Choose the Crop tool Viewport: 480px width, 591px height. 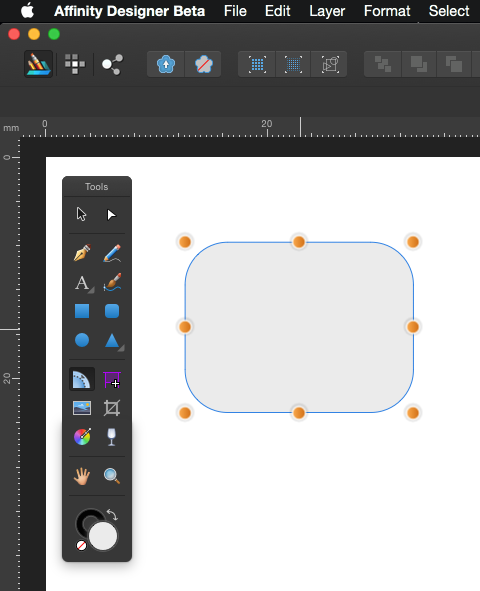[x=112, y=408]
